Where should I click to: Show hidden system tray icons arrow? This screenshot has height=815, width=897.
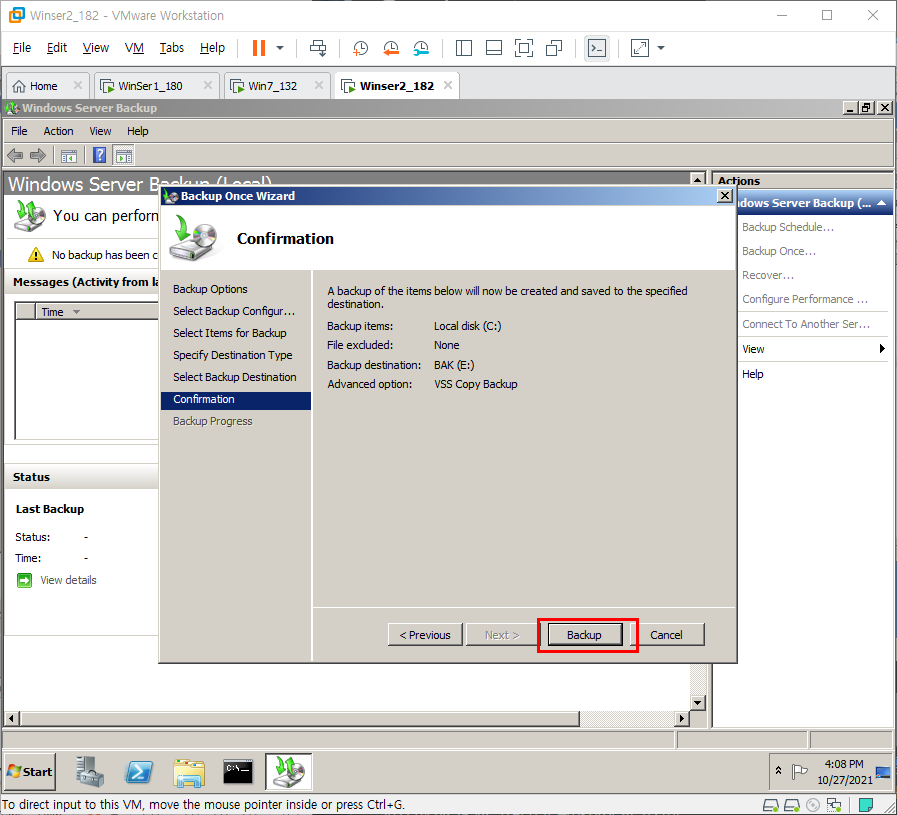click(778, 771)
